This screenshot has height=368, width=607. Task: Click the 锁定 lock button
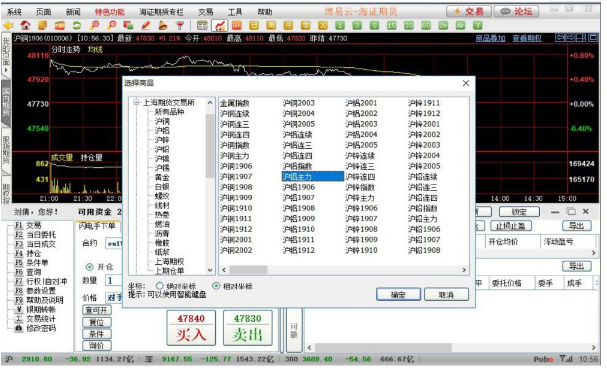[519, 212]
